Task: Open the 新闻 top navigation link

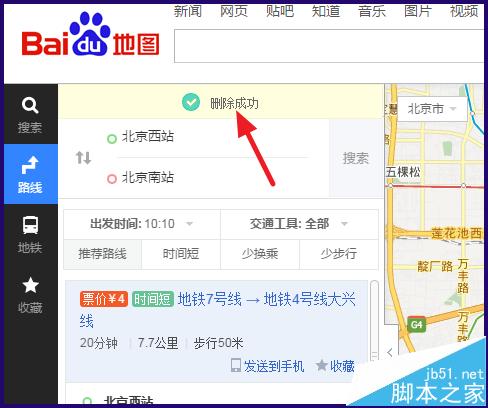Action: pos(188,11)
